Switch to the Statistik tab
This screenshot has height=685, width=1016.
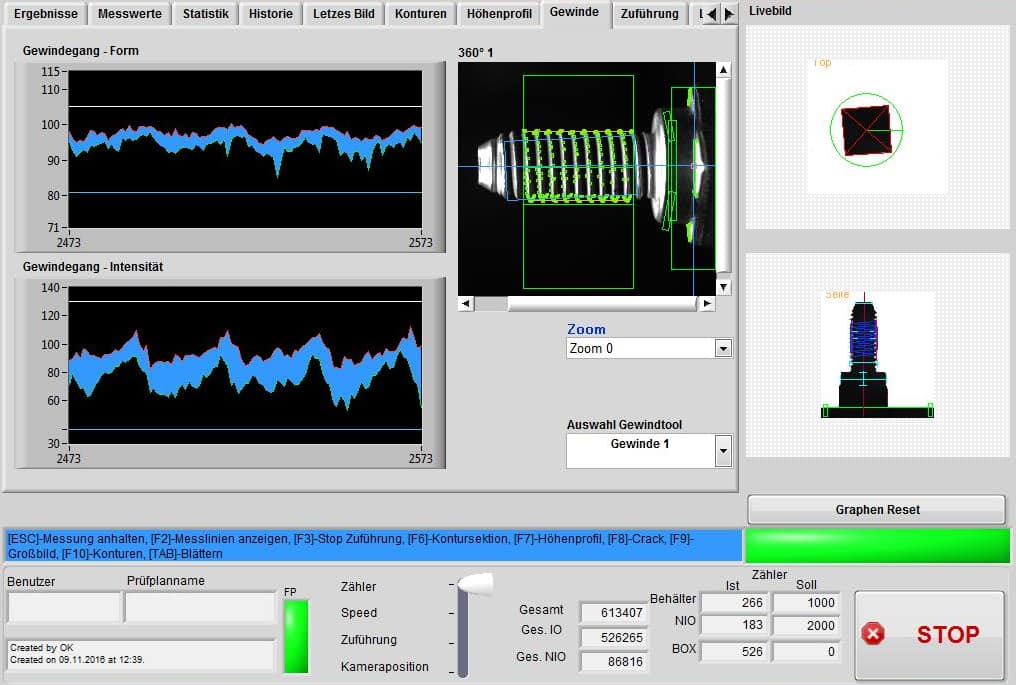[207, 14]
